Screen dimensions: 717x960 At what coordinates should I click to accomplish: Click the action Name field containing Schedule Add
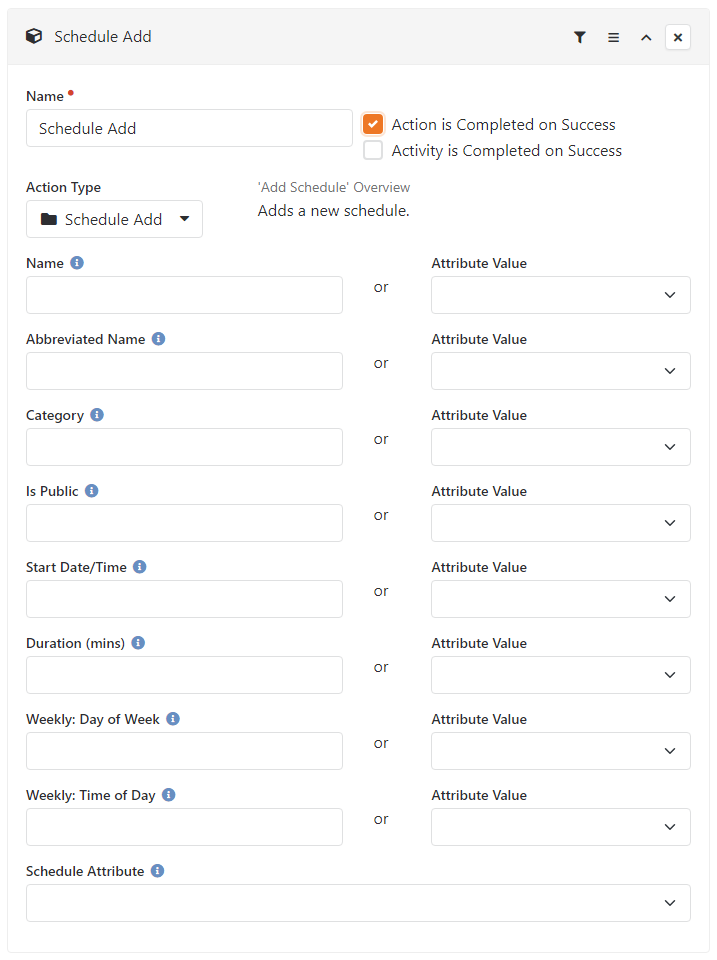click(x=189, y=128)
